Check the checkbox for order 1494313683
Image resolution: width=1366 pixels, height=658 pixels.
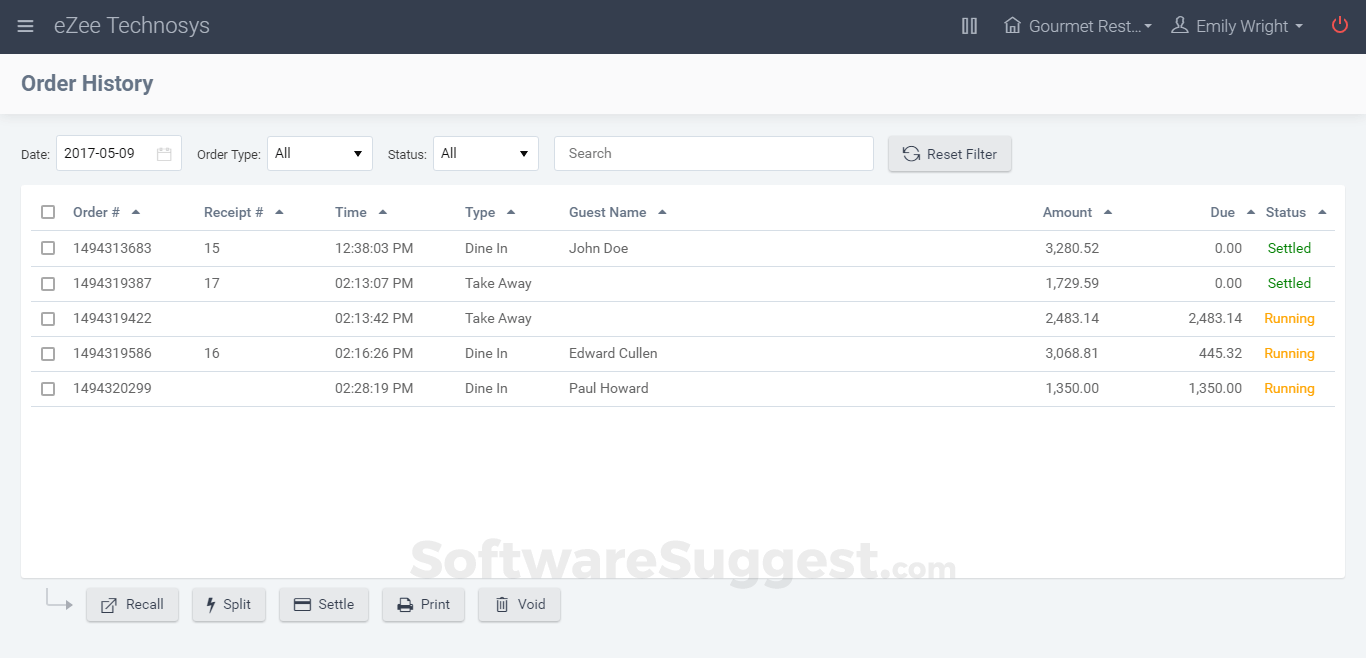click(48, 248)
